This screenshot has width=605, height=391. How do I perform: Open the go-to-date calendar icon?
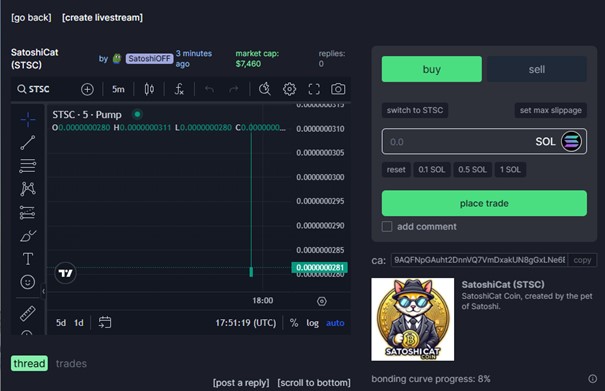pyautogui.click(x=105, y=322)
